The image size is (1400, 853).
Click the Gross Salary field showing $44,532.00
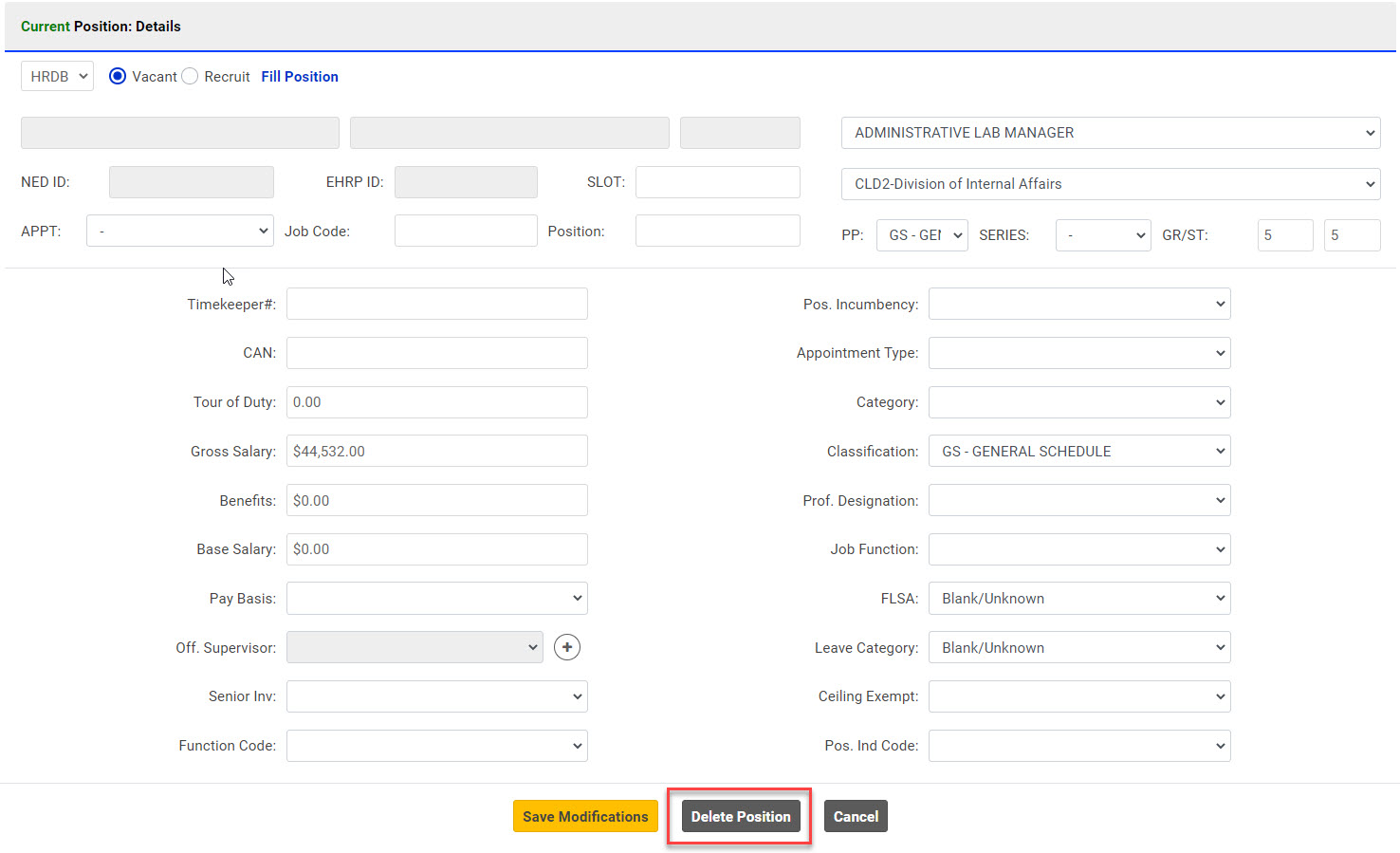[x=437, y=451]
